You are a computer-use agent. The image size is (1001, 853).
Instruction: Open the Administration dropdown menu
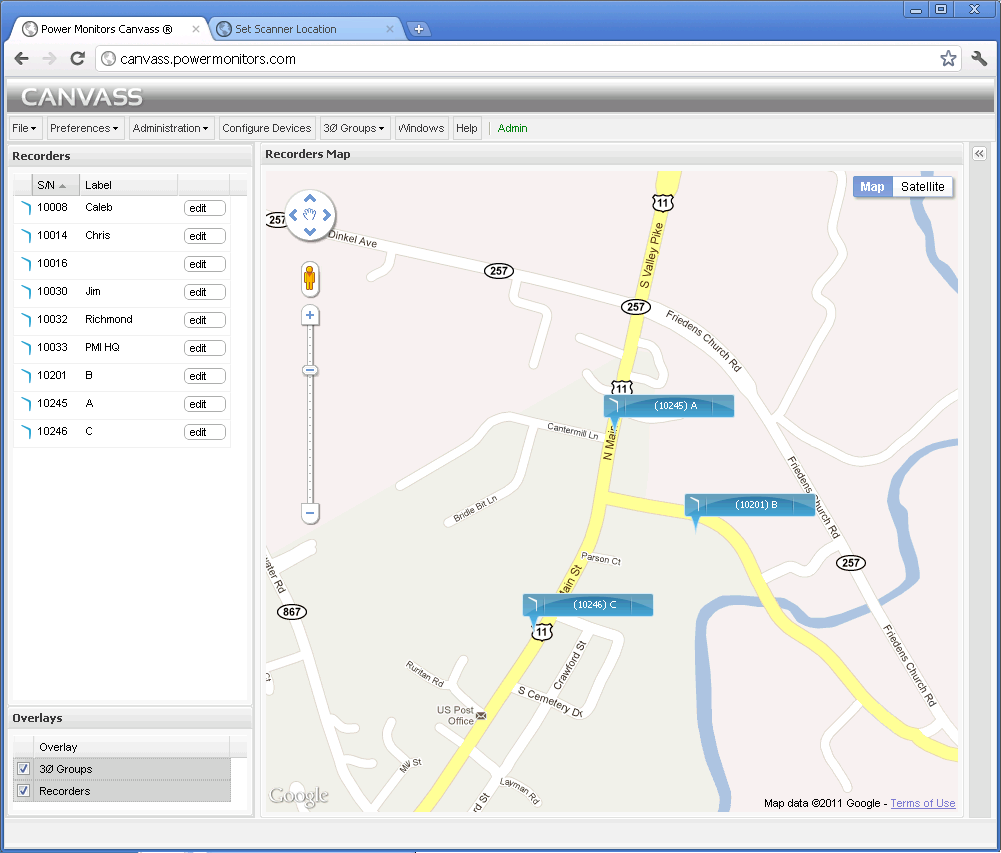click(171, 128)
